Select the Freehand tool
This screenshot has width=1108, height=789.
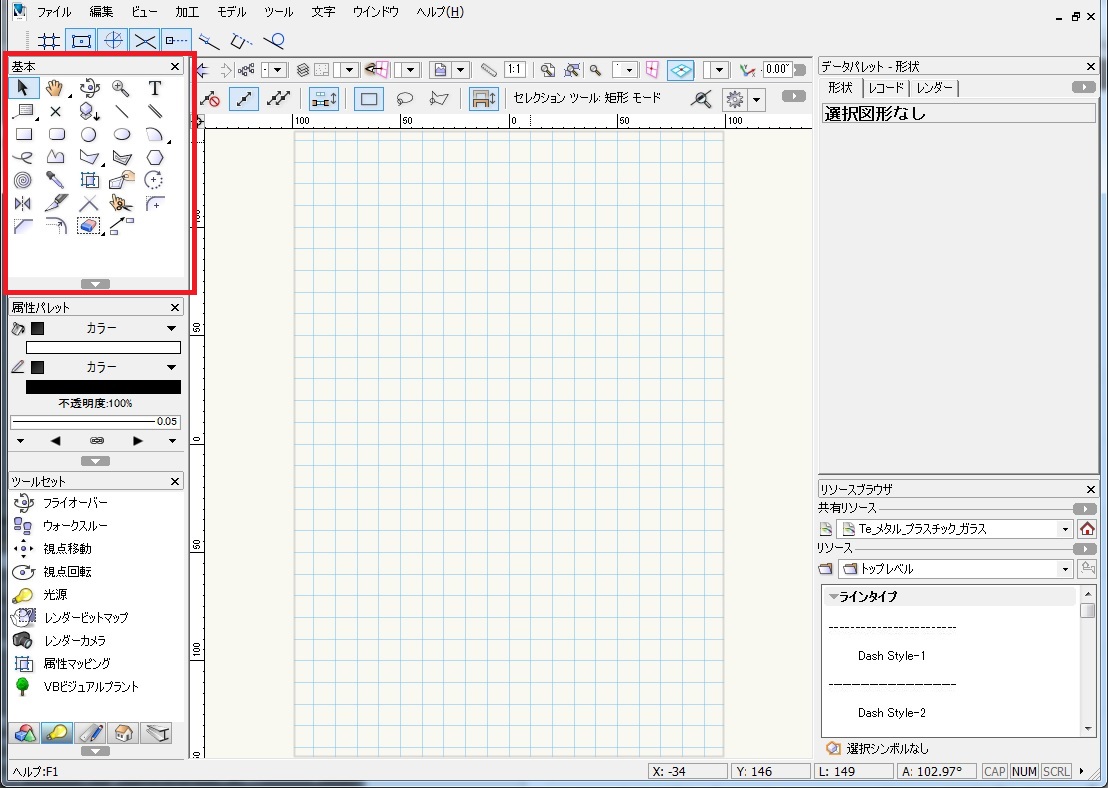click(23, 157)
